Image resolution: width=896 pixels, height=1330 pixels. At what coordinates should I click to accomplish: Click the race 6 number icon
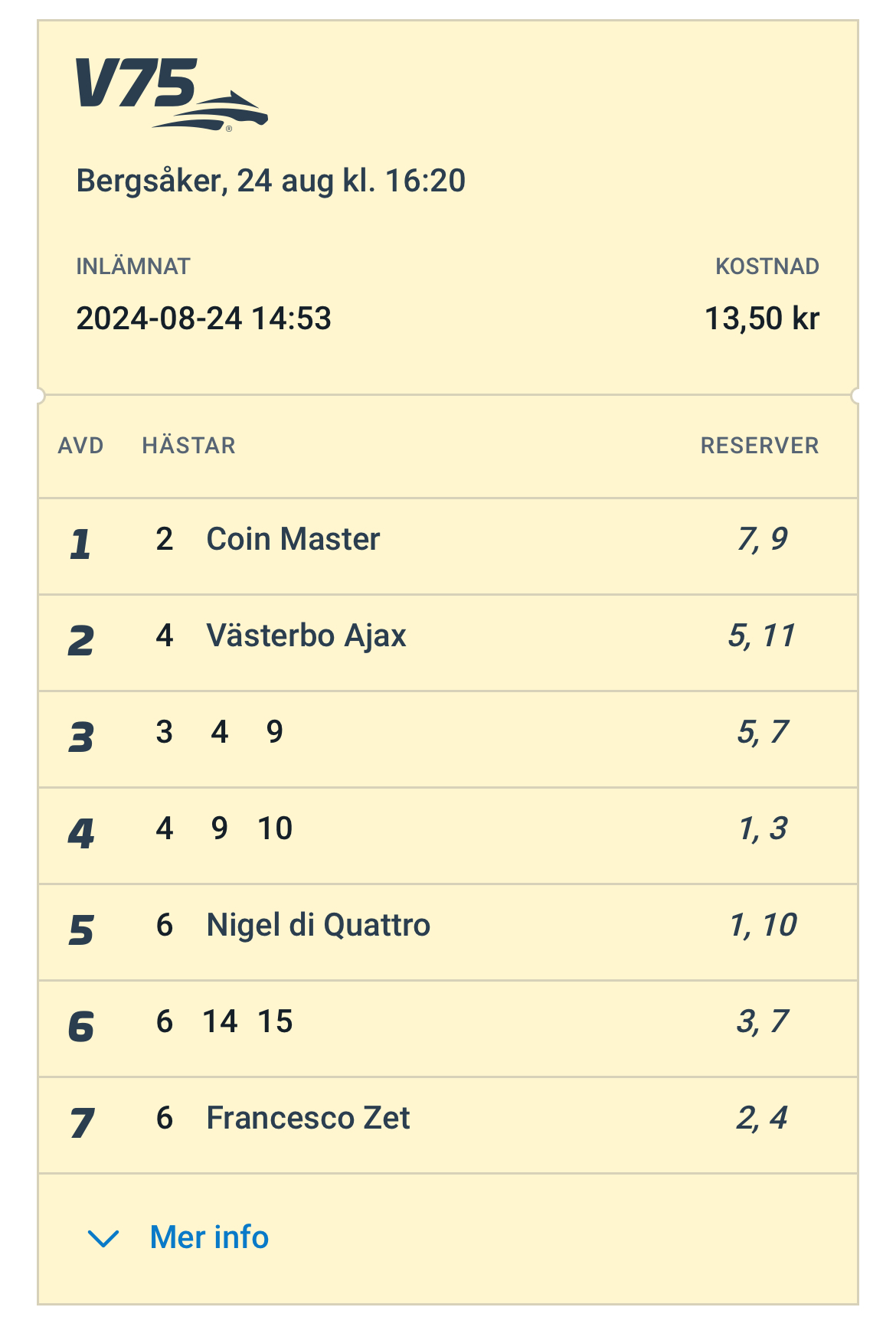81,1028
